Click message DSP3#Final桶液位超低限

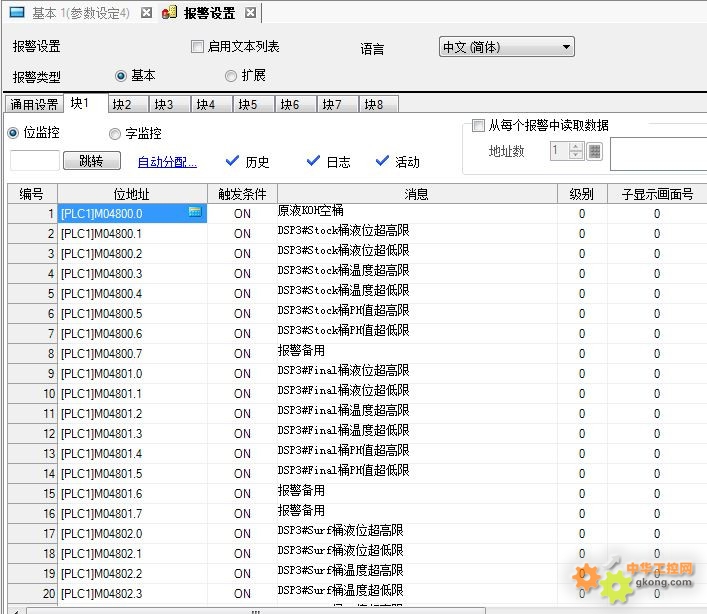(344, 390)
